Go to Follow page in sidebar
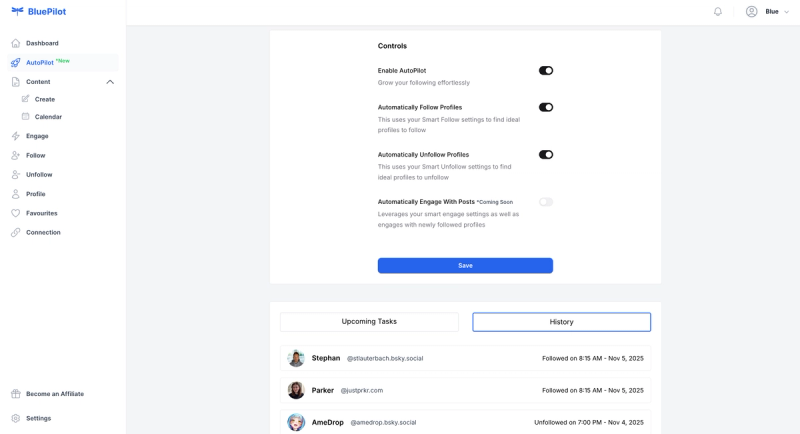The height and width of the screenshot is (434, 800). click(36, 156)
